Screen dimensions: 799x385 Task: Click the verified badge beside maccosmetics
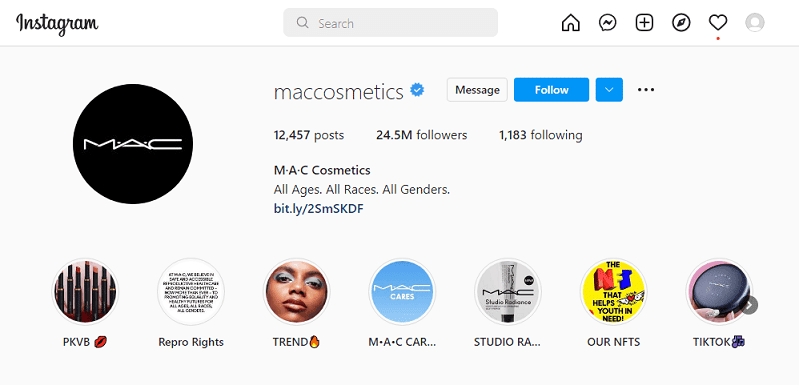[x=418, y=91]
